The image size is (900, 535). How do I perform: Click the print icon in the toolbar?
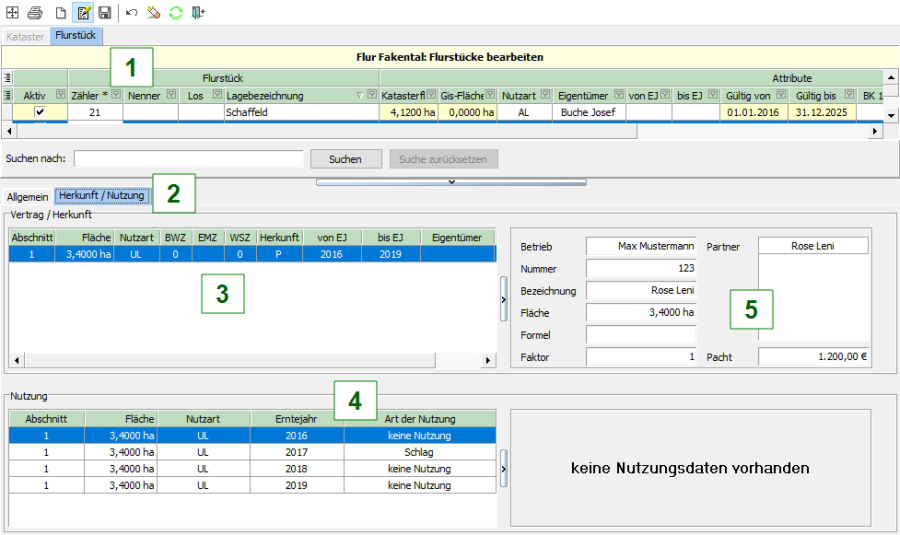[x=35, y=12]
